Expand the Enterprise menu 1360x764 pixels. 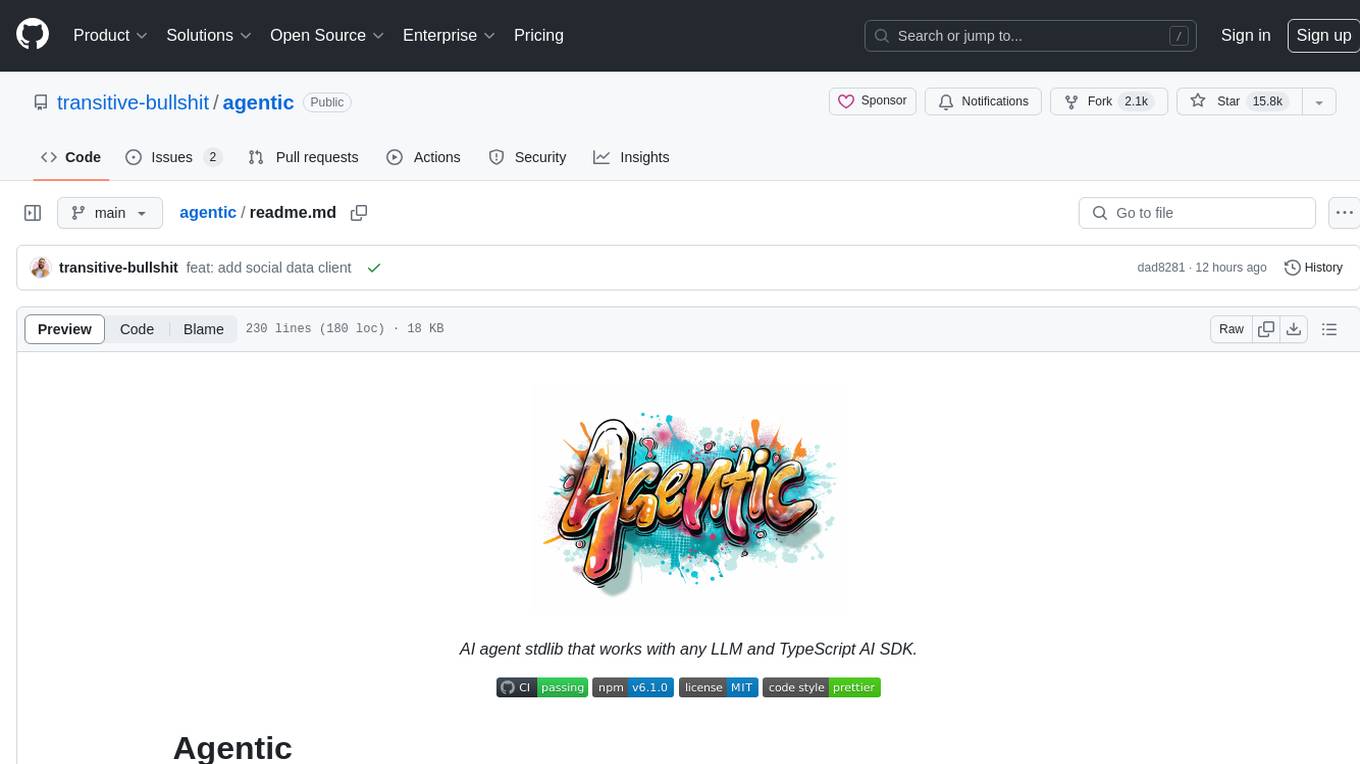coord(449,35)
